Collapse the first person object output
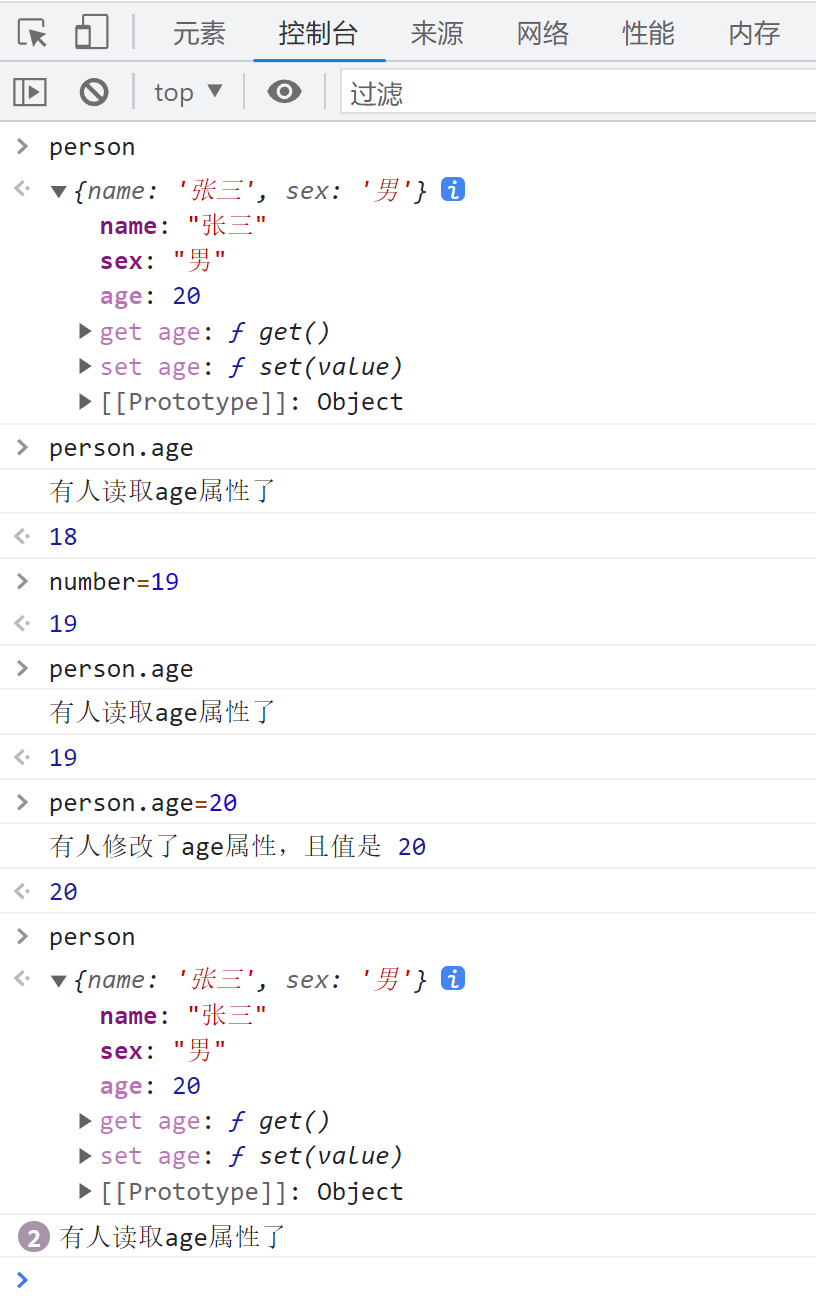The image size is (816, 1309). [59, 191]
